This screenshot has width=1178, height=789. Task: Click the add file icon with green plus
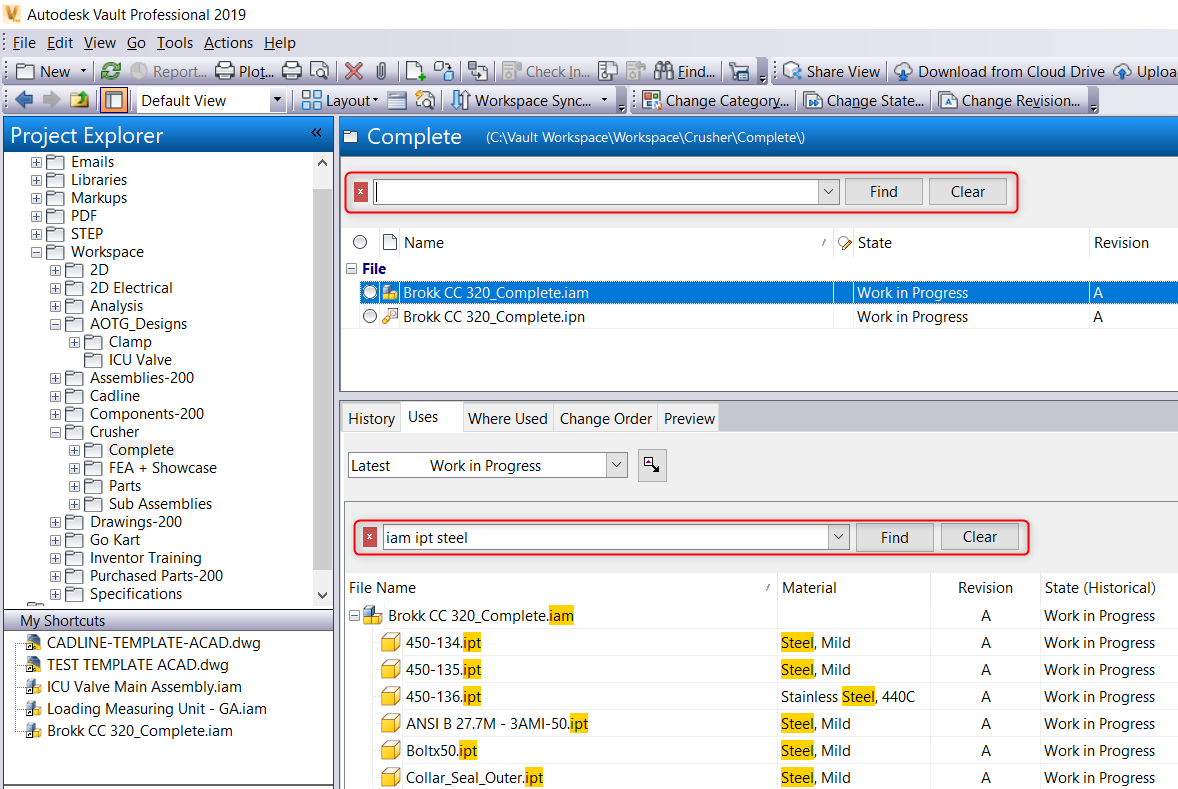[x=415, y=71]
